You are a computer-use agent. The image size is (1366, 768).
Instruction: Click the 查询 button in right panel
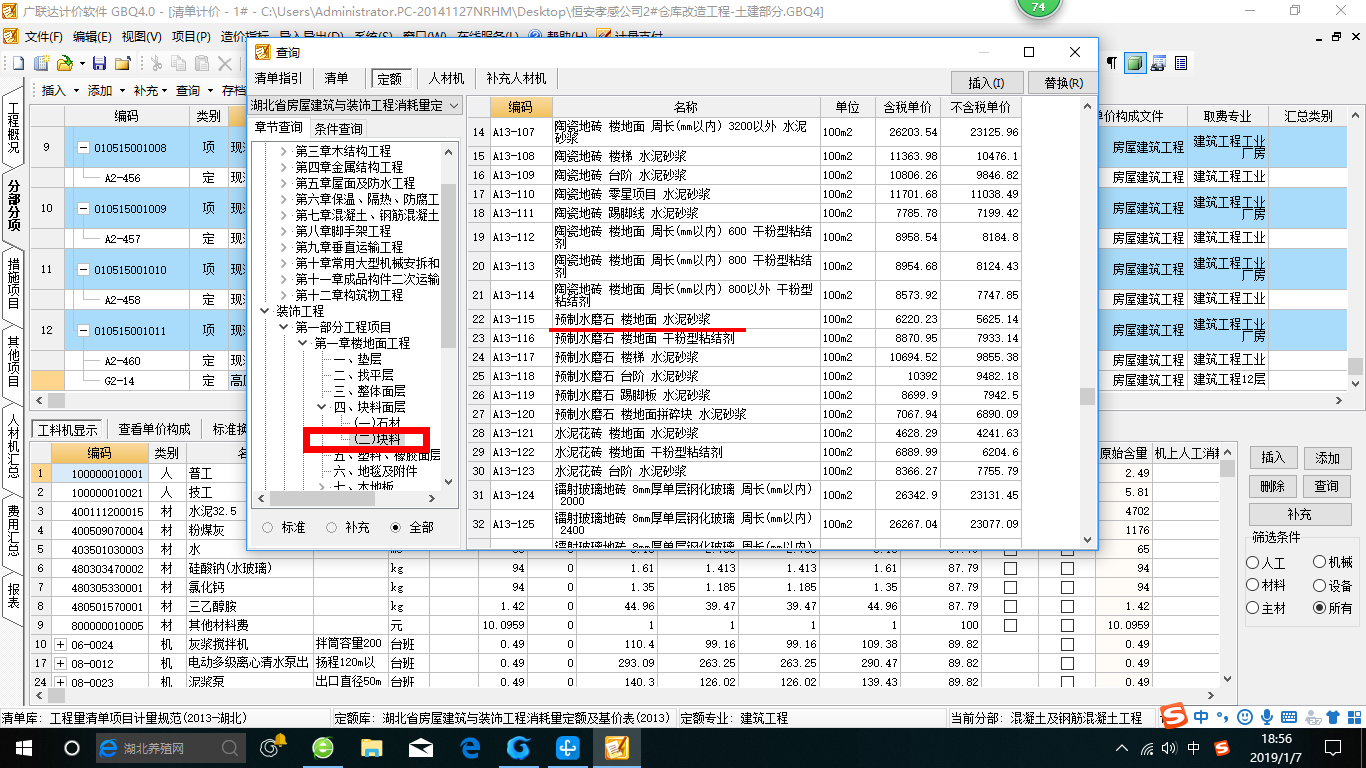tap(1327, 486)
